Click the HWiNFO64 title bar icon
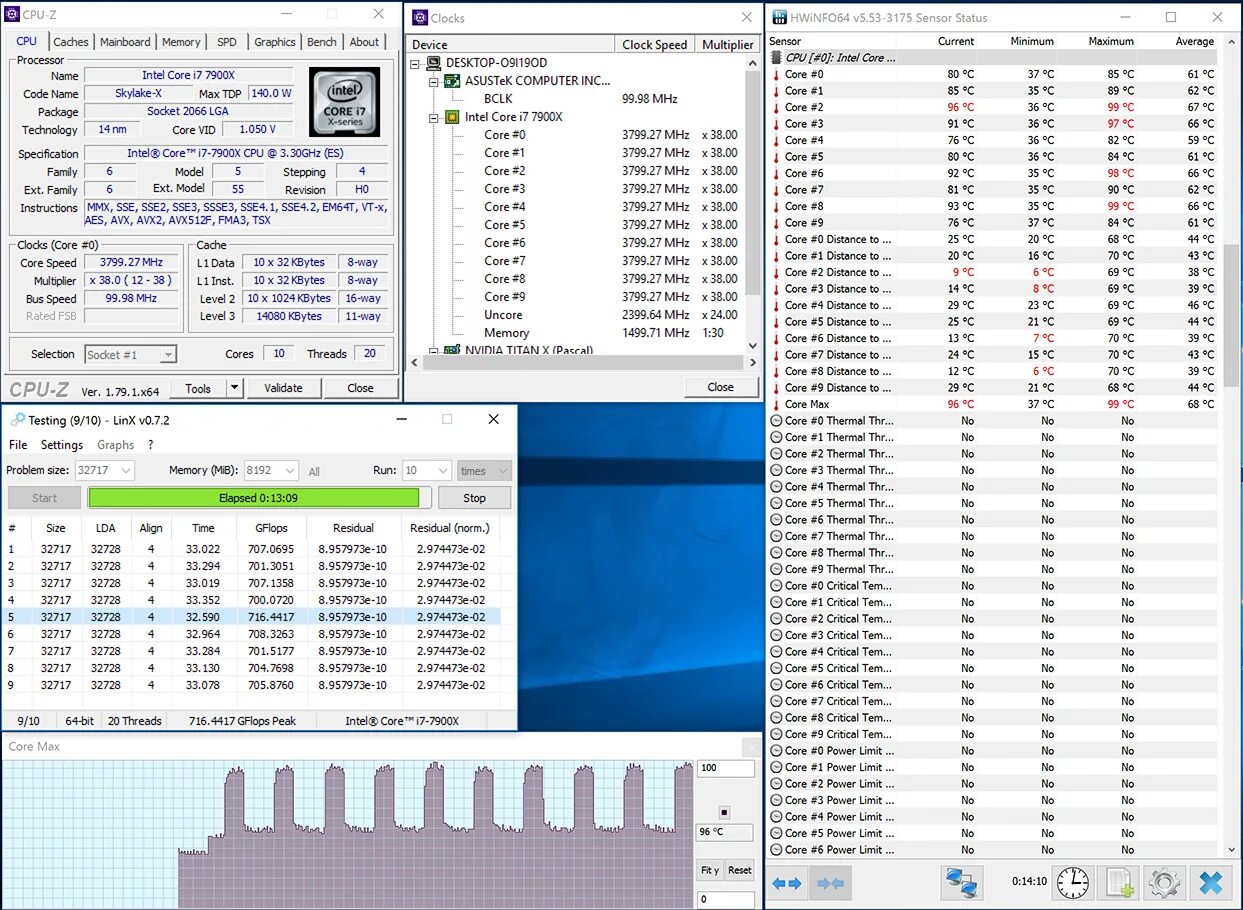Viewport: 1243px width, 910px height. pyautogui.click(x=780, y=17)
